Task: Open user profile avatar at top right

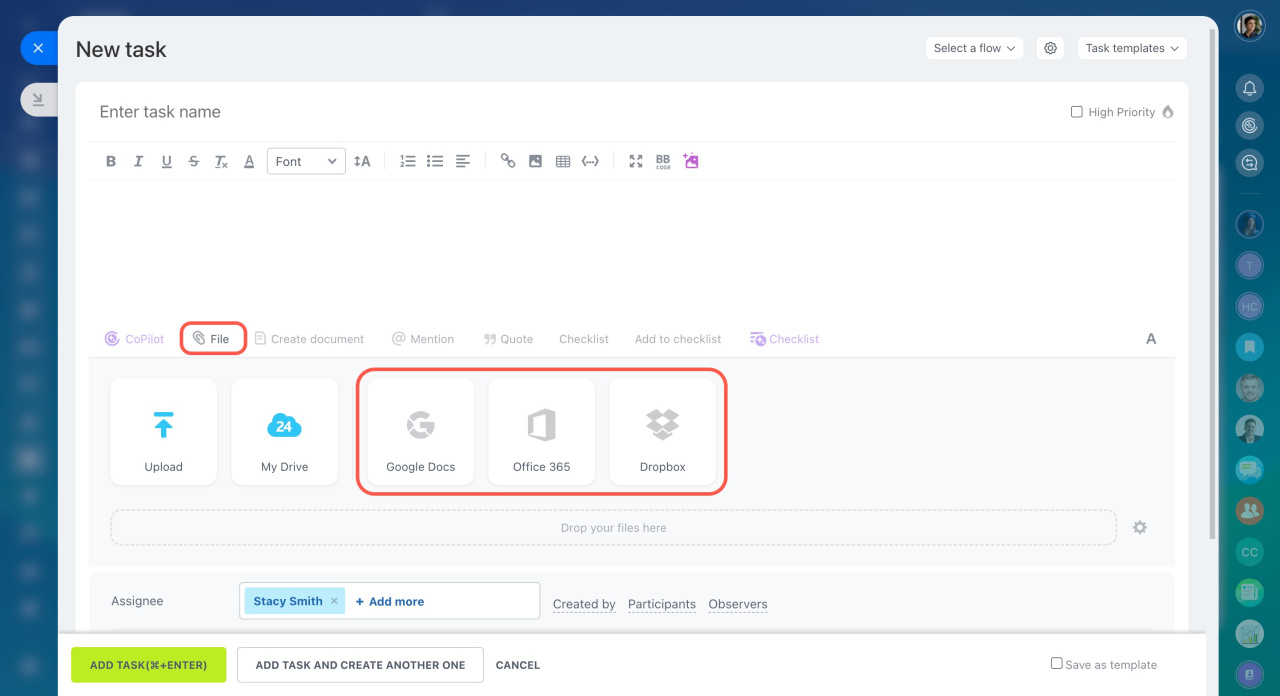Action: (1250, 26)
